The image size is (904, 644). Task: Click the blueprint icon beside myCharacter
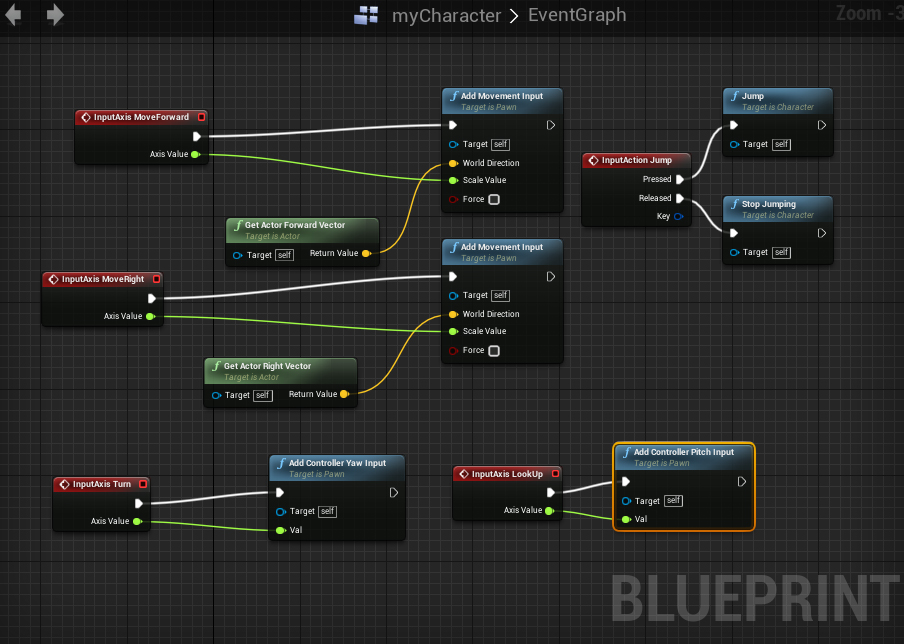[366, 15]
